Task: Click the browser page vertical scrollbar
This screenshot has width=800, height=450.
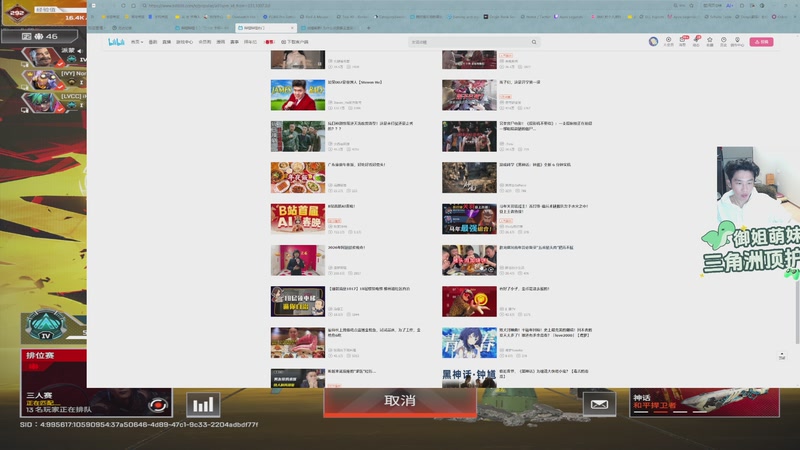Action: point(797,311)
